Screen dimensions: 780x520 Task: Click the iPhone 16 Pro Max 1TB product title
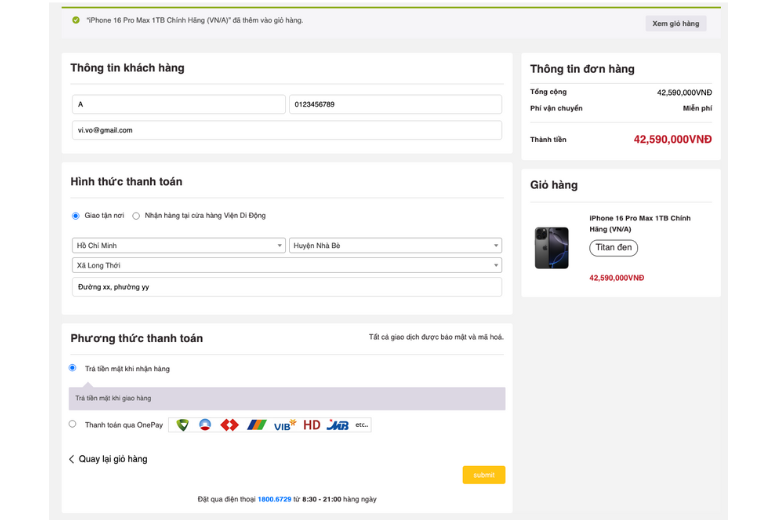click(x=640, y=223)
